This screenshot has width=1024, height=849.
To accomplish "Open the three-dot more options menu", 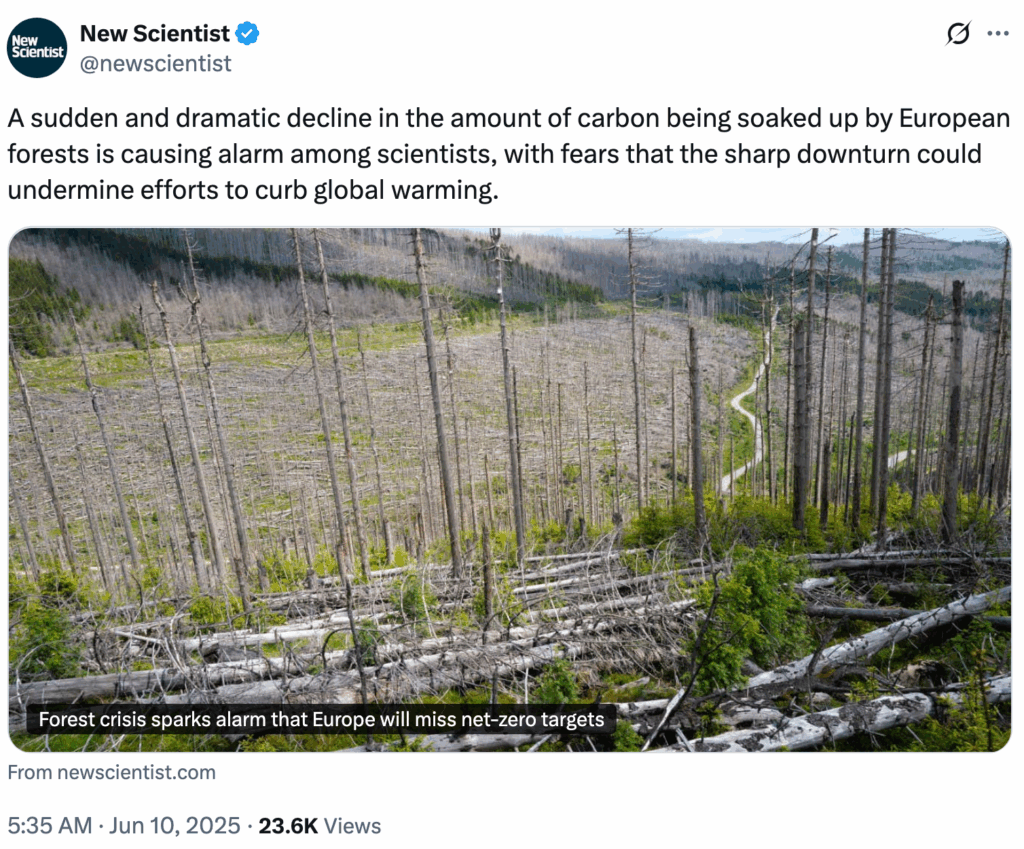I will [998, 33].
